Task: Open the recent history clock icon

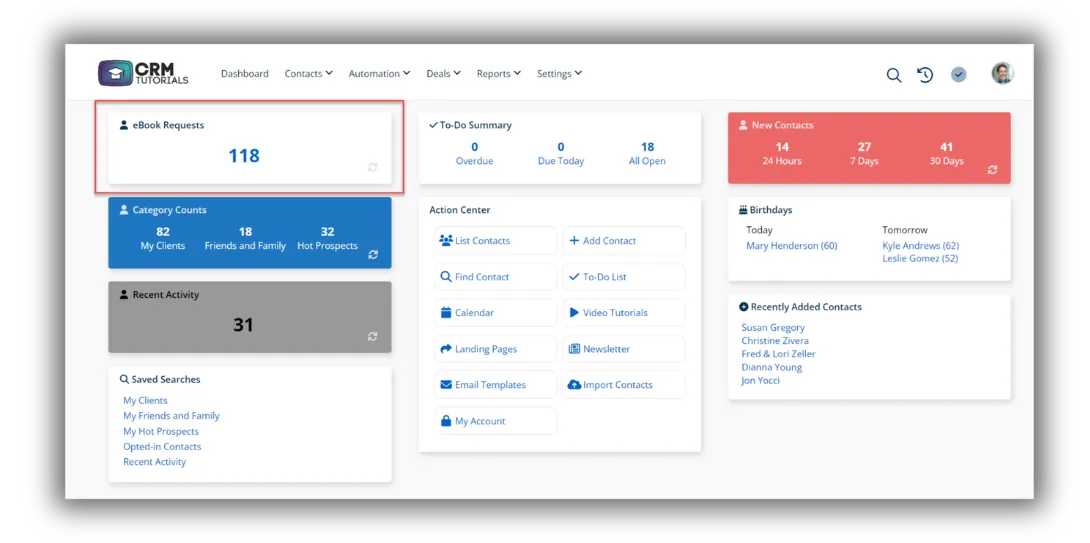Action: pos(925,74)
